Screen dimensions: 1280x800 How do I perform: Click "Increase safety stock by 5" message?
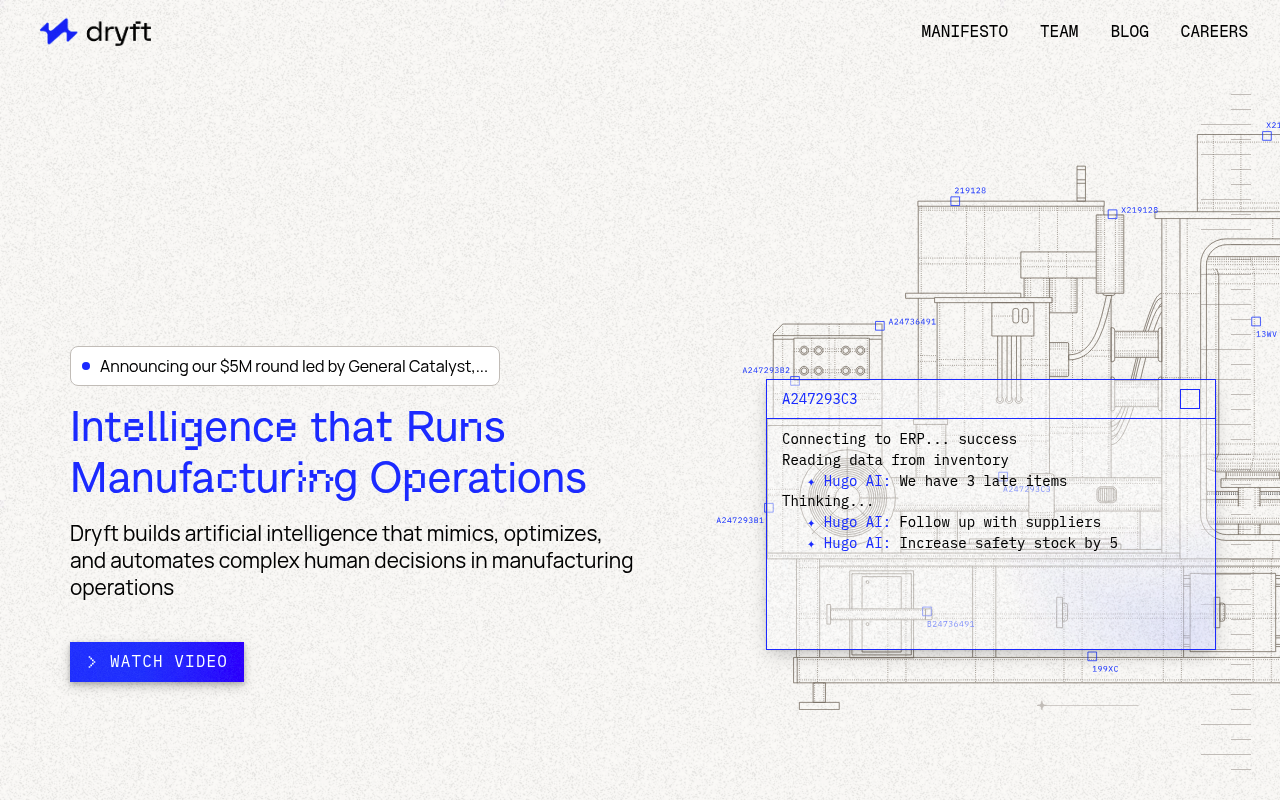pyautogui.click(x=1008, y=543)
